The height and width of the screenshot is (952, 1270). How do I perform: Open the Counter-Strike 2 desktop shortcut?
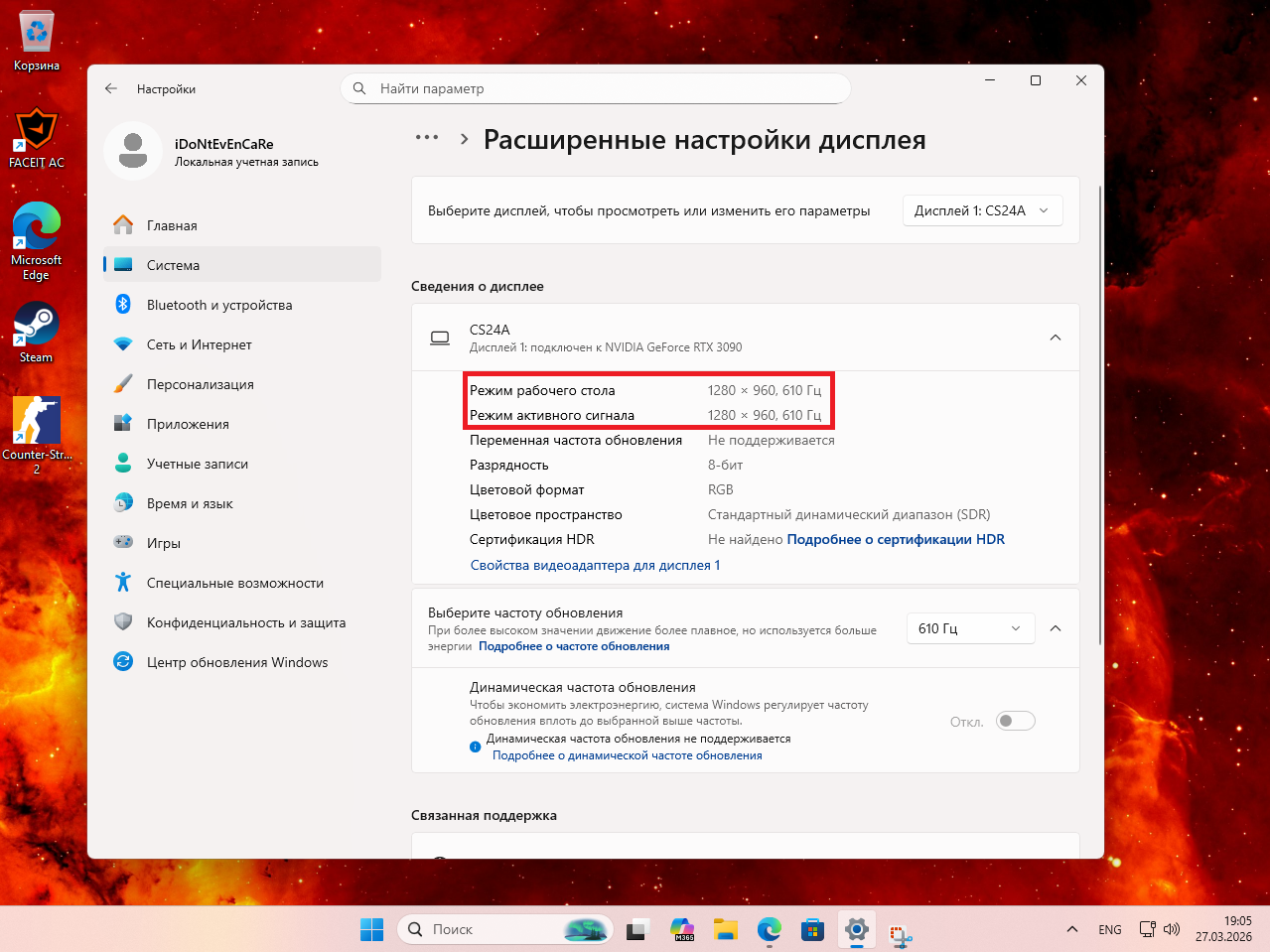coord(37,435)
